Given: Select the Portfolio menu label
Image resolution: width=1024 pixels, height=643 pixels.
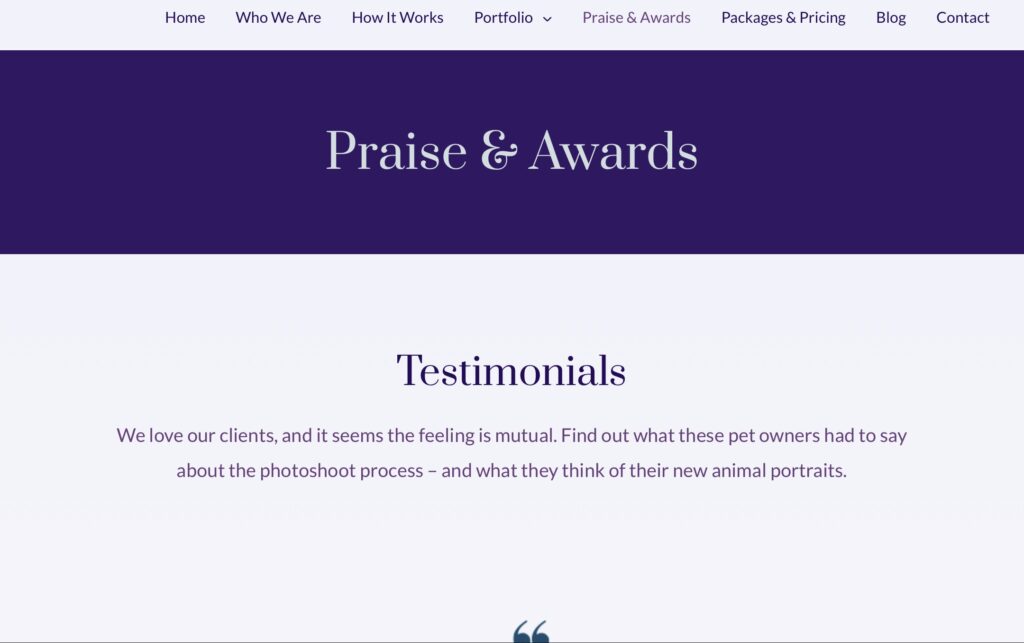Looking at the screenshot, I should click(503, 18).
